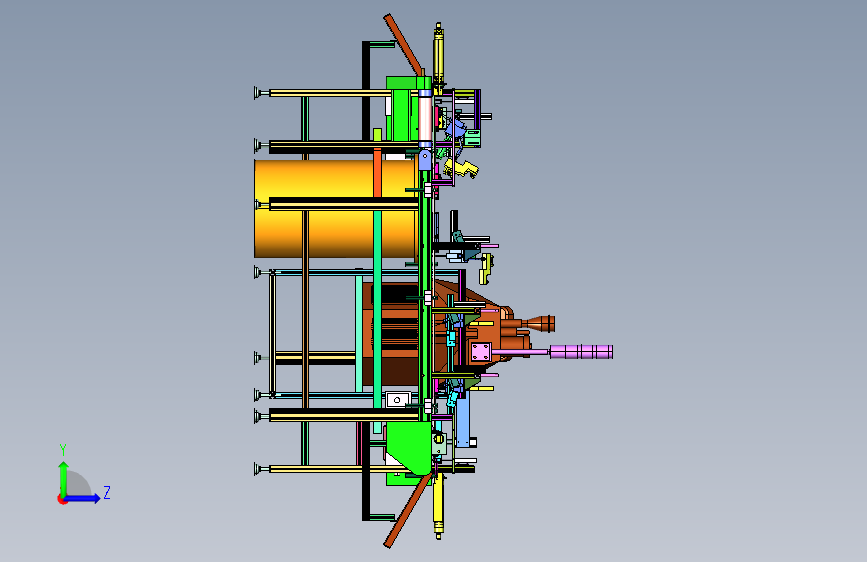Click the blue Z axis arrow of triad
867x562 pixels.
(x=83, y=498)
